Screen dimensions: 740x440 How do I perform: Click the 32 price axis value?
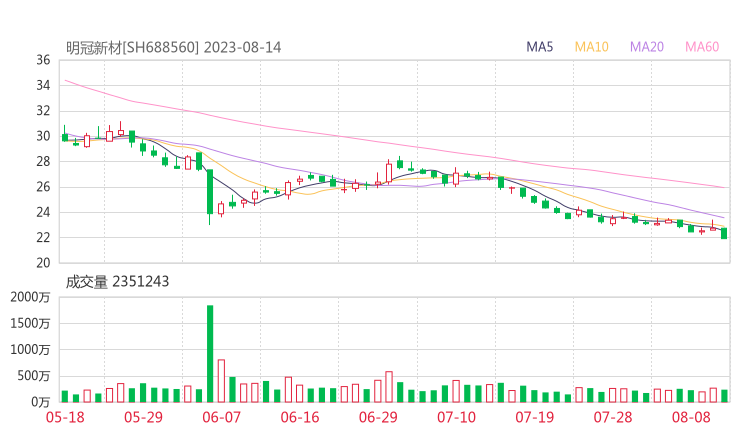(x=43, y=111)
